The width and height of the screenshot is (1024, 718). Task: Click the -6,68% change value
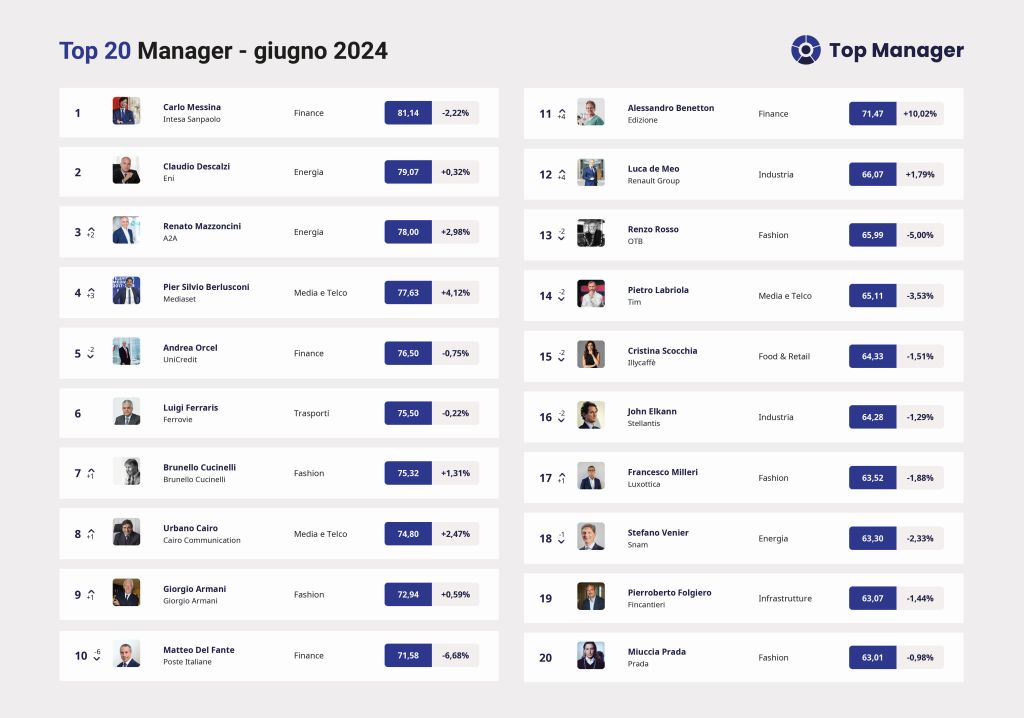[455, 655]
